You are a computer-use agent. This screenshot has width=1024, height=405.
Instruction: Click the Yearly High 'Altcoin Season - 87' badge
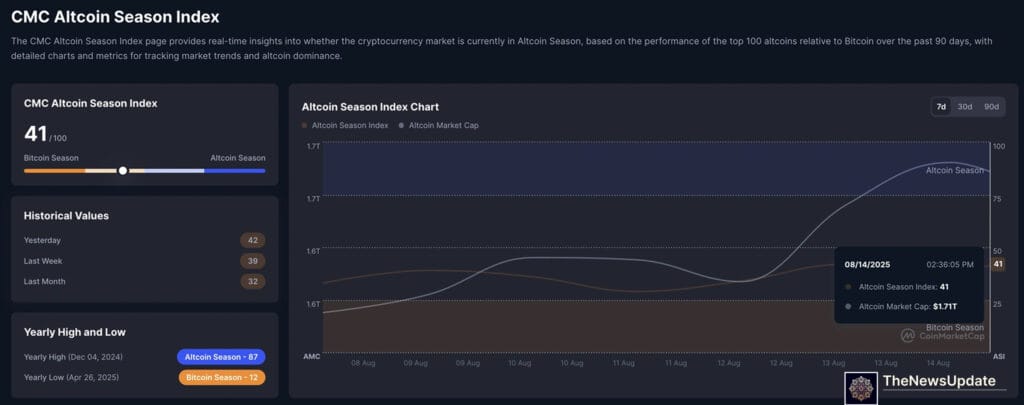click(x=221, y=357)
